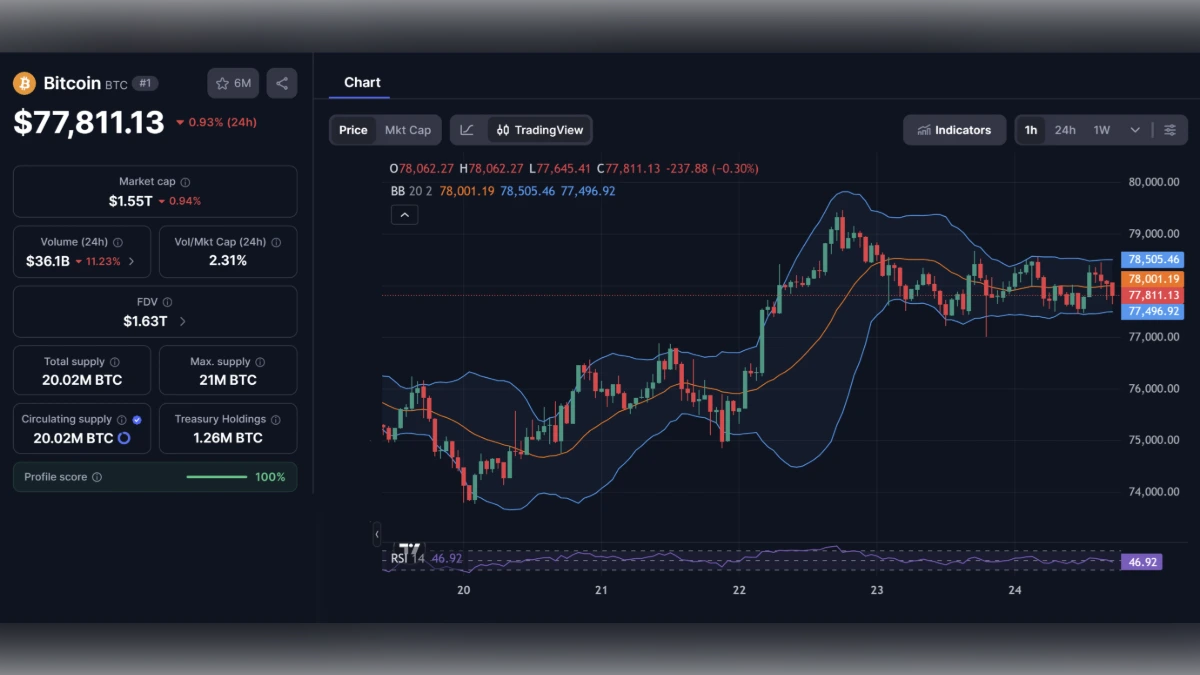
Task: Switch to the Chart tab
Action: coord(361,82)
